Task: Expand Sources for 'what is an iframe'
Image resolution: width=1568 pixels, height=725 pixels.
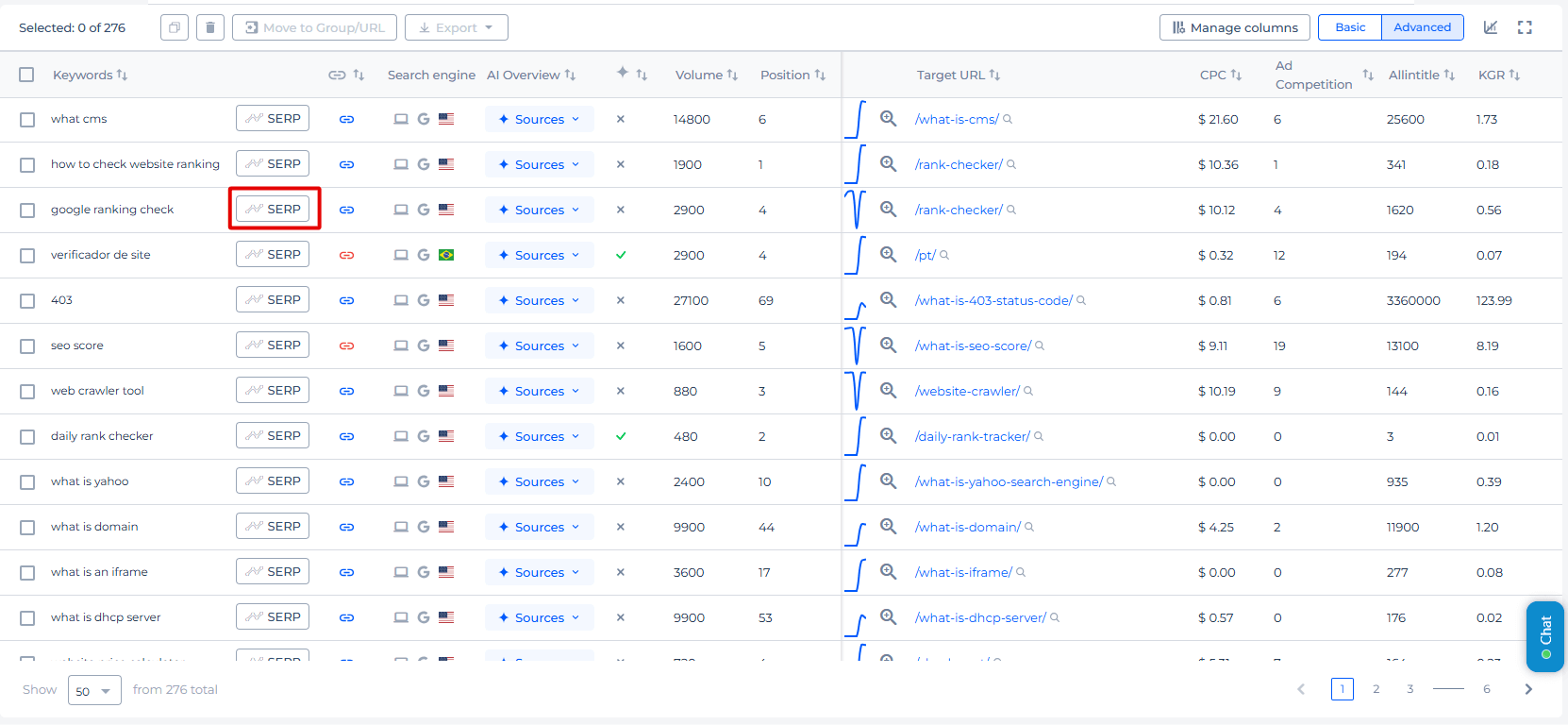Action: pos(540,572)
